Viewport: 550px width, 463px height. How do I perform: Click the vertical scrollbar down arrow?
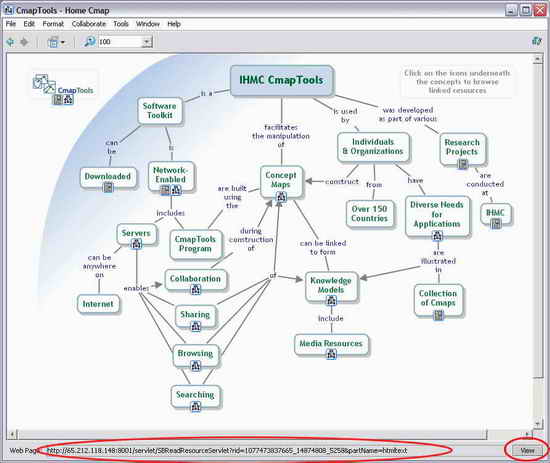point(538,424)
